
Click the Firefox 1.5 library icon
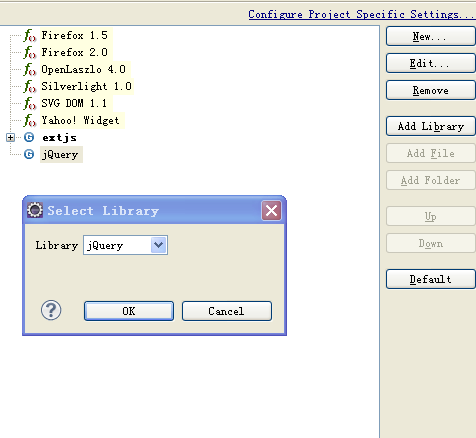[x=29, y=35]
